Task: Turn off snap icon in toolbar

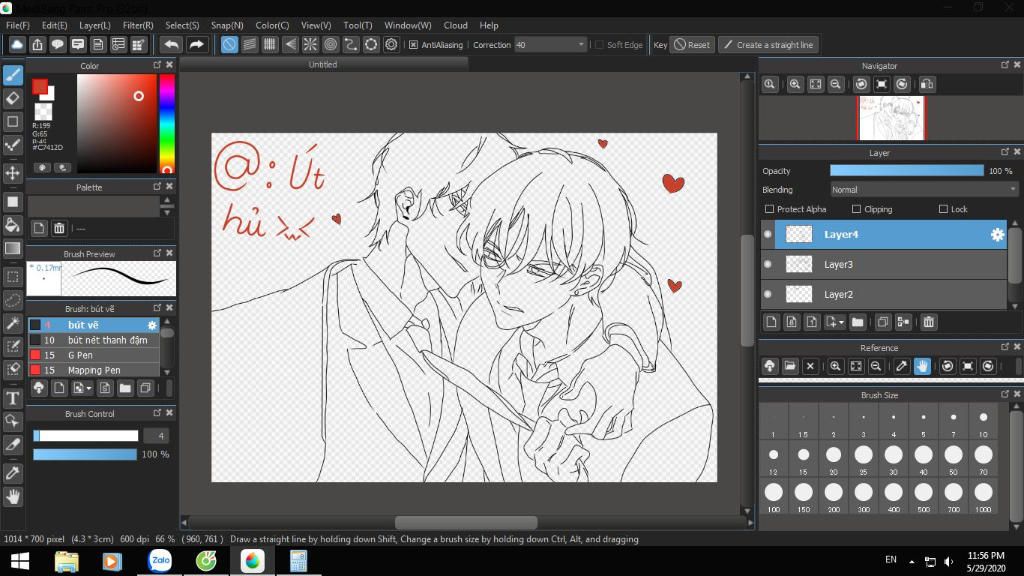Action: (229, 44)
